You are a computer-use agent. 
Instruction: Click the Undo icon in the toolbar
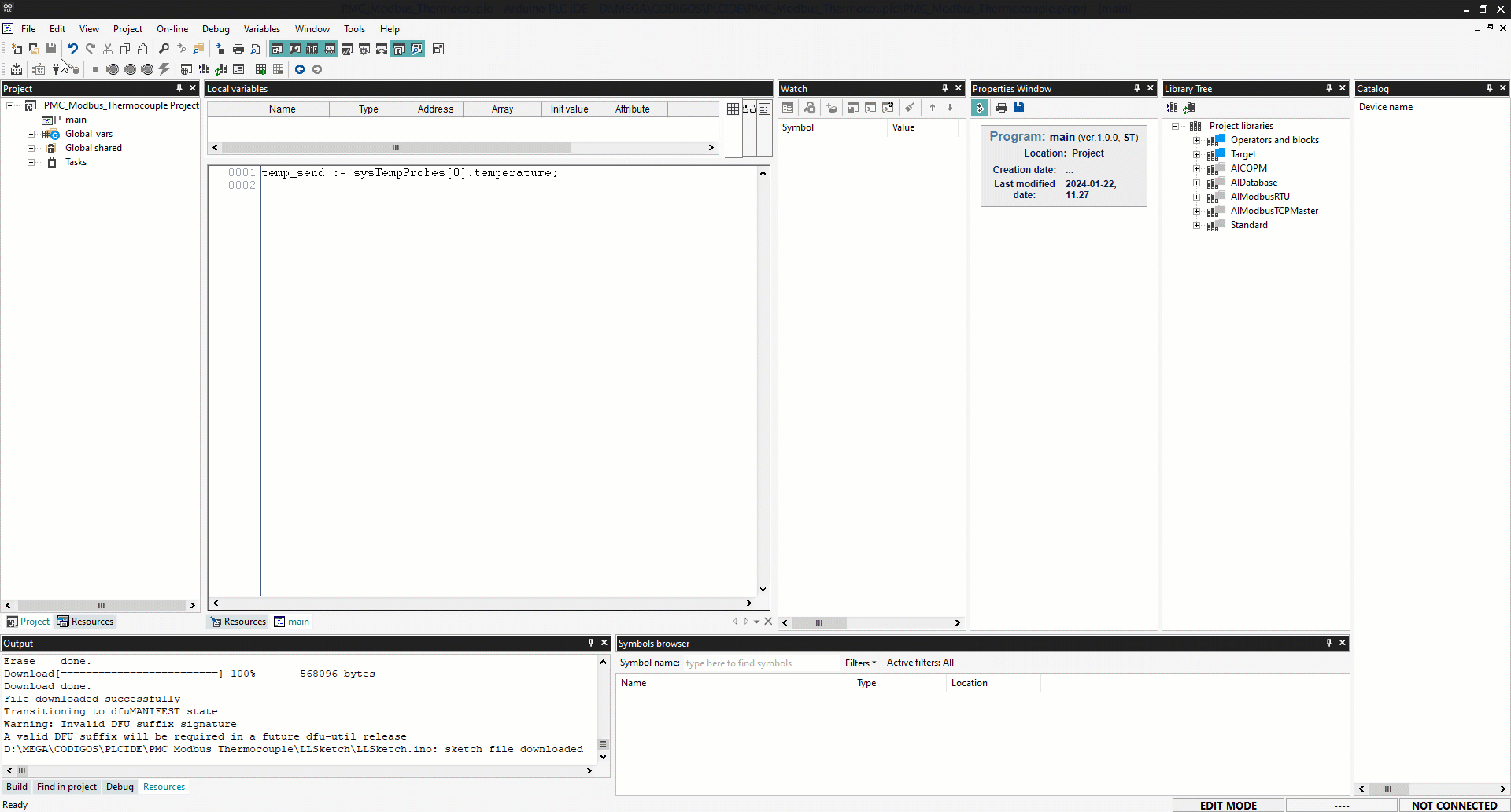(72, 49)
